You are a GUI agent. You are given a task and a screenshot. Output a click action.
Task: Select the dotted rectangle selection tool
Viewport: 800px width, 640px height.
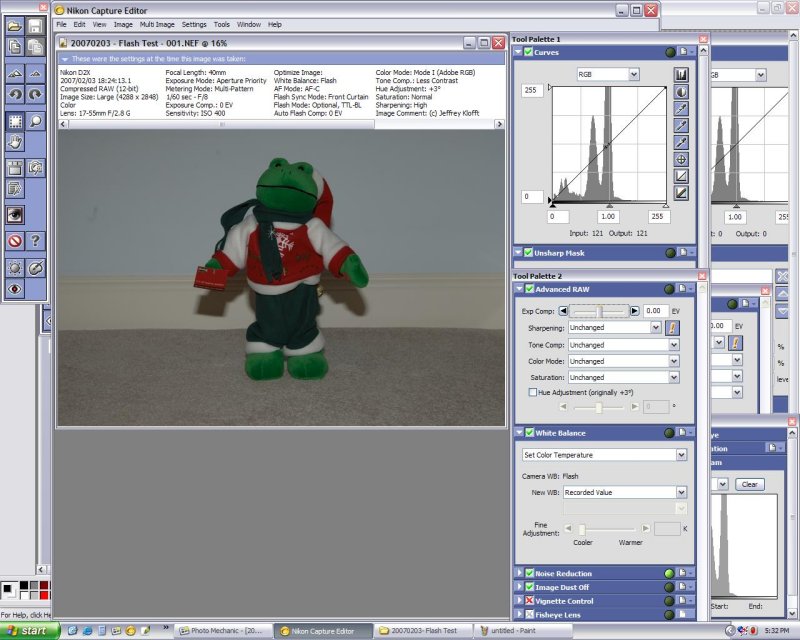15,121
